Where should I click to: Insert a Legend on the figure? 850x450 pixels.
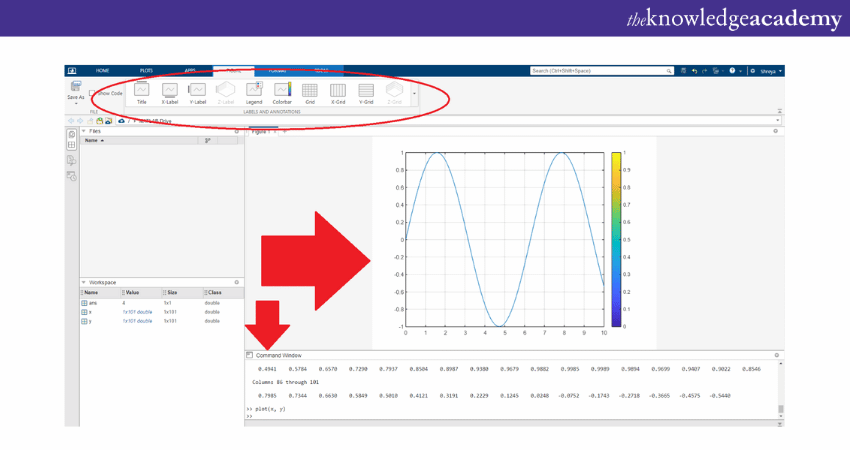click(x=254, y=91)
